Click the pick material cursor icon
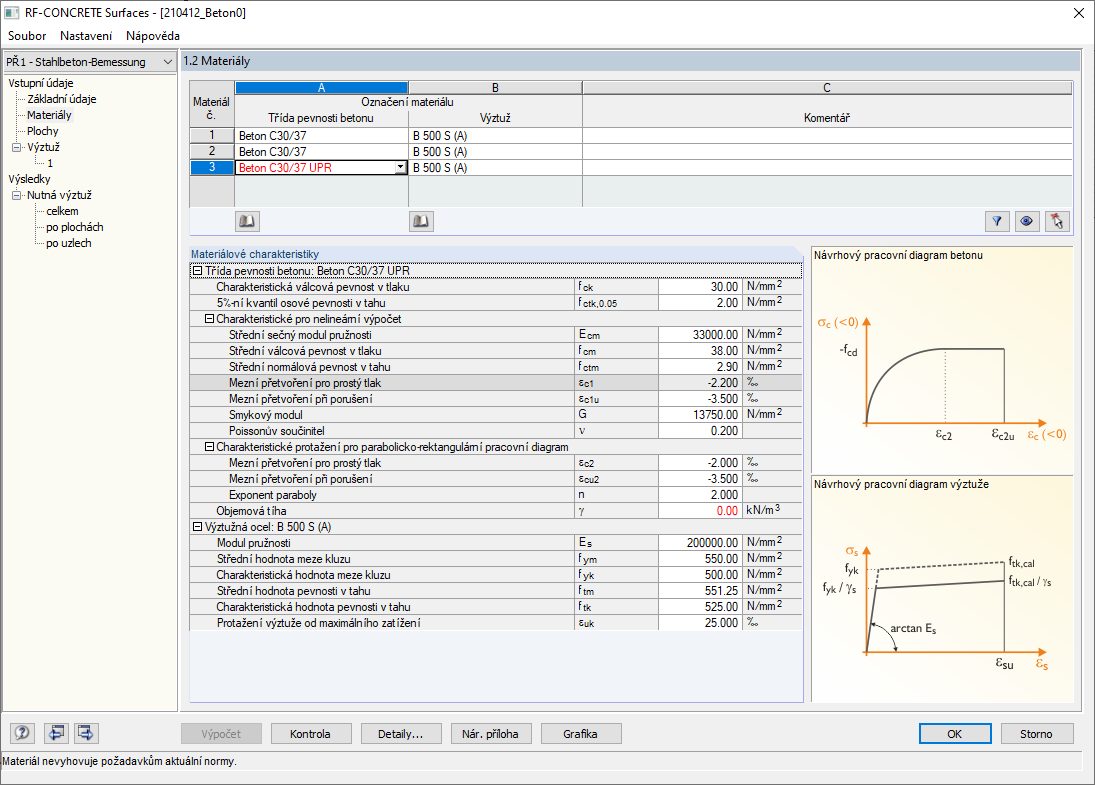 [1057, 221]
